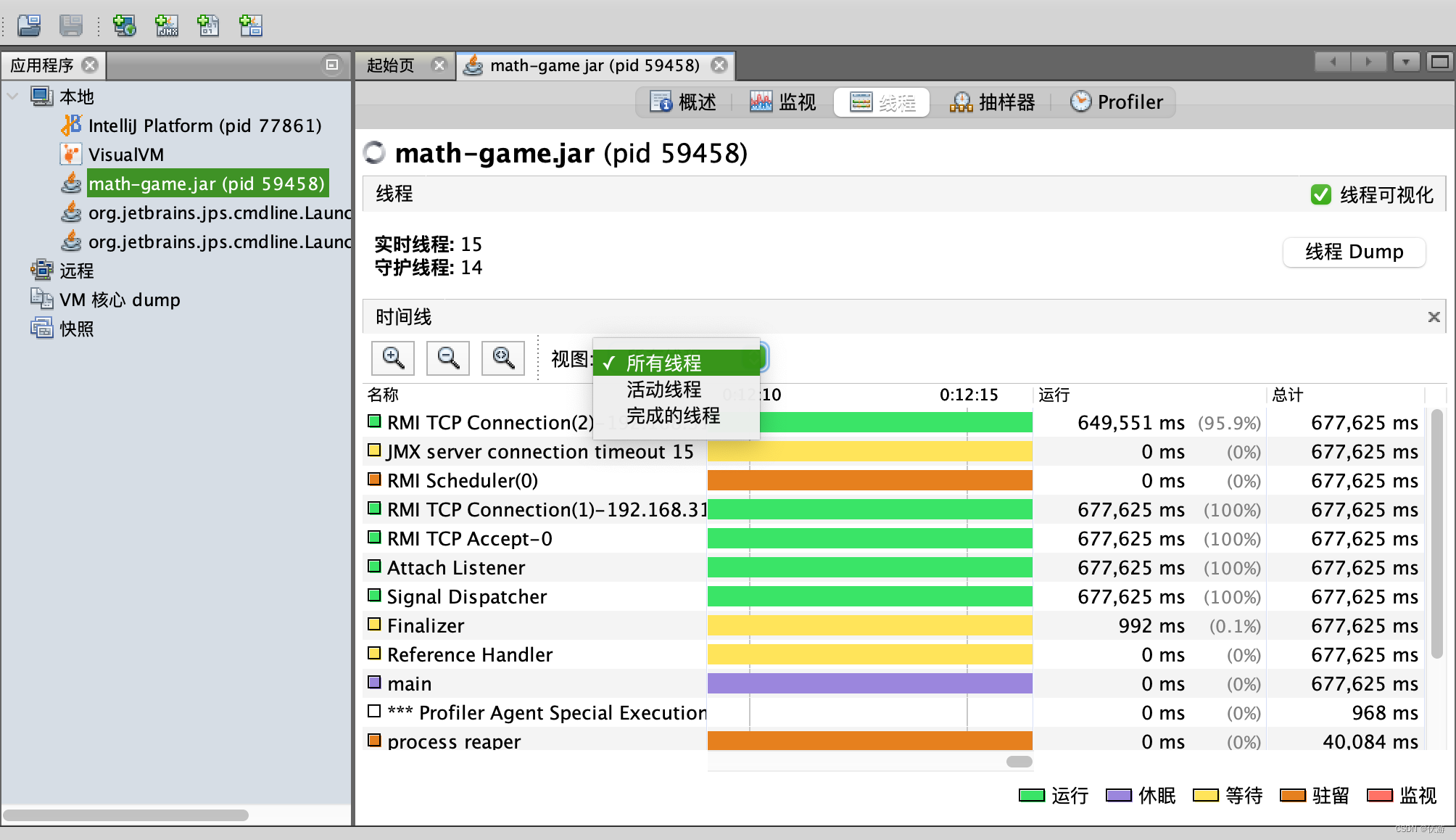1456x840 pixels.
Task: Click the 线程 Dump button
Action: click(1354, 252)
